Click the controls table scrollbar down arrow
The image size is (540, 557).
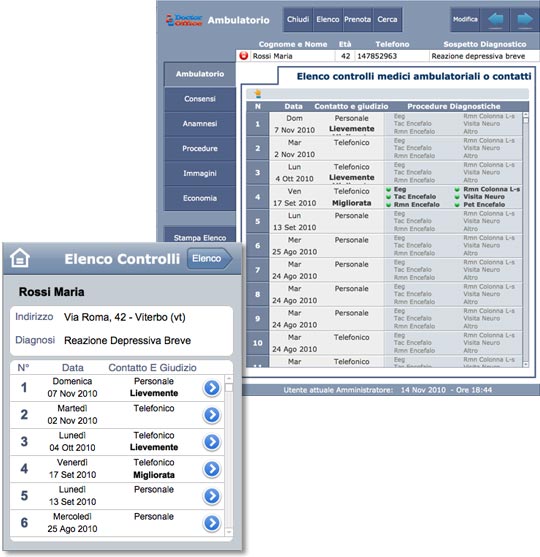coord(526,364)
